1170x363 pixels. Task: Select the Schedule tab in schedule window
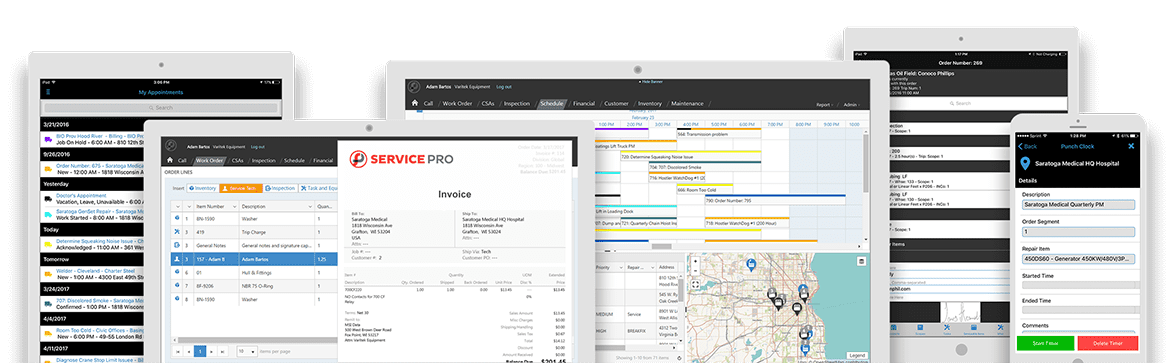[552, 103]
